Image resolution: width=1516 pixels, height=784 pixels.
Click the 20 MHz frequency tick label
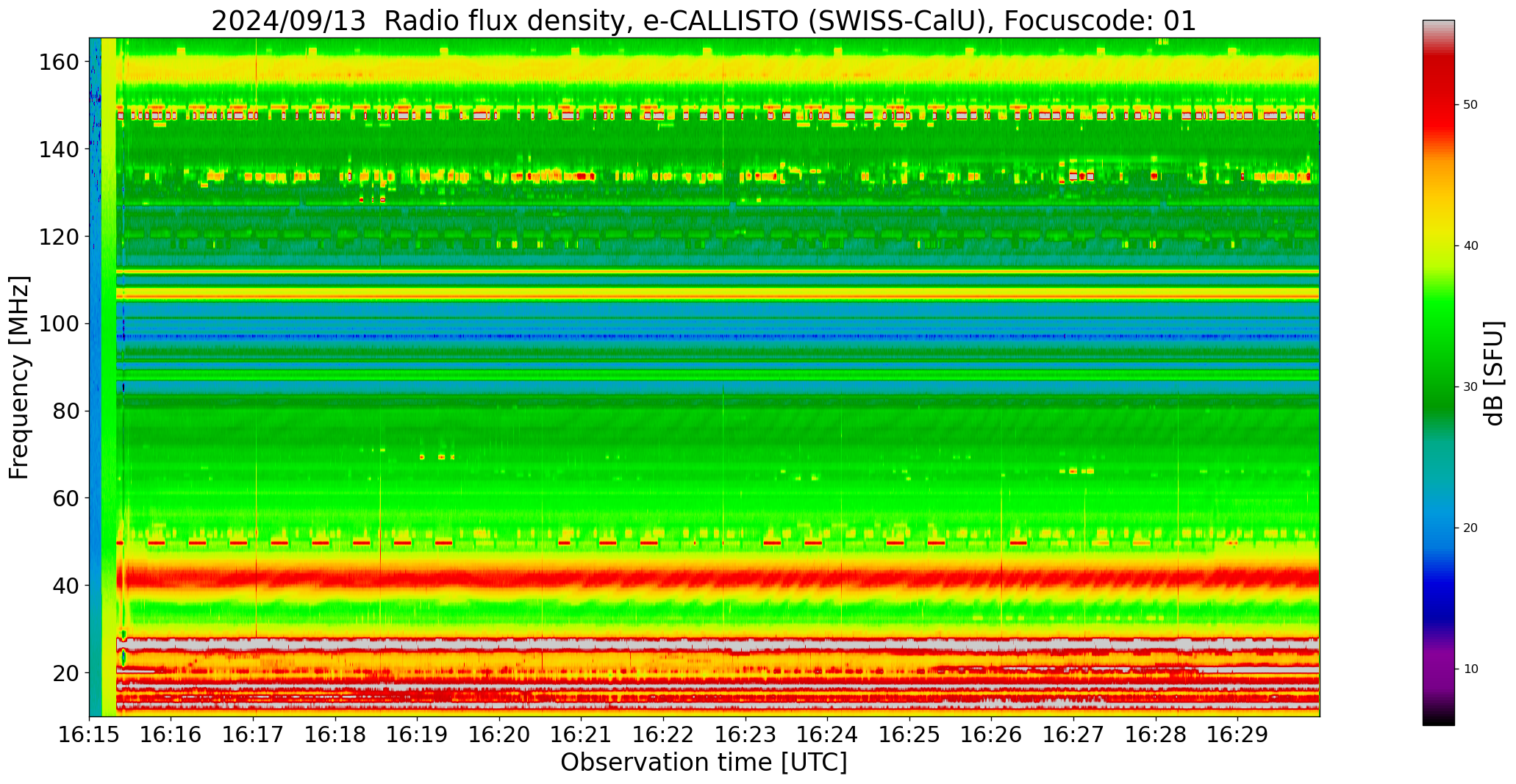pyautogui.click(x=66, y=673)
